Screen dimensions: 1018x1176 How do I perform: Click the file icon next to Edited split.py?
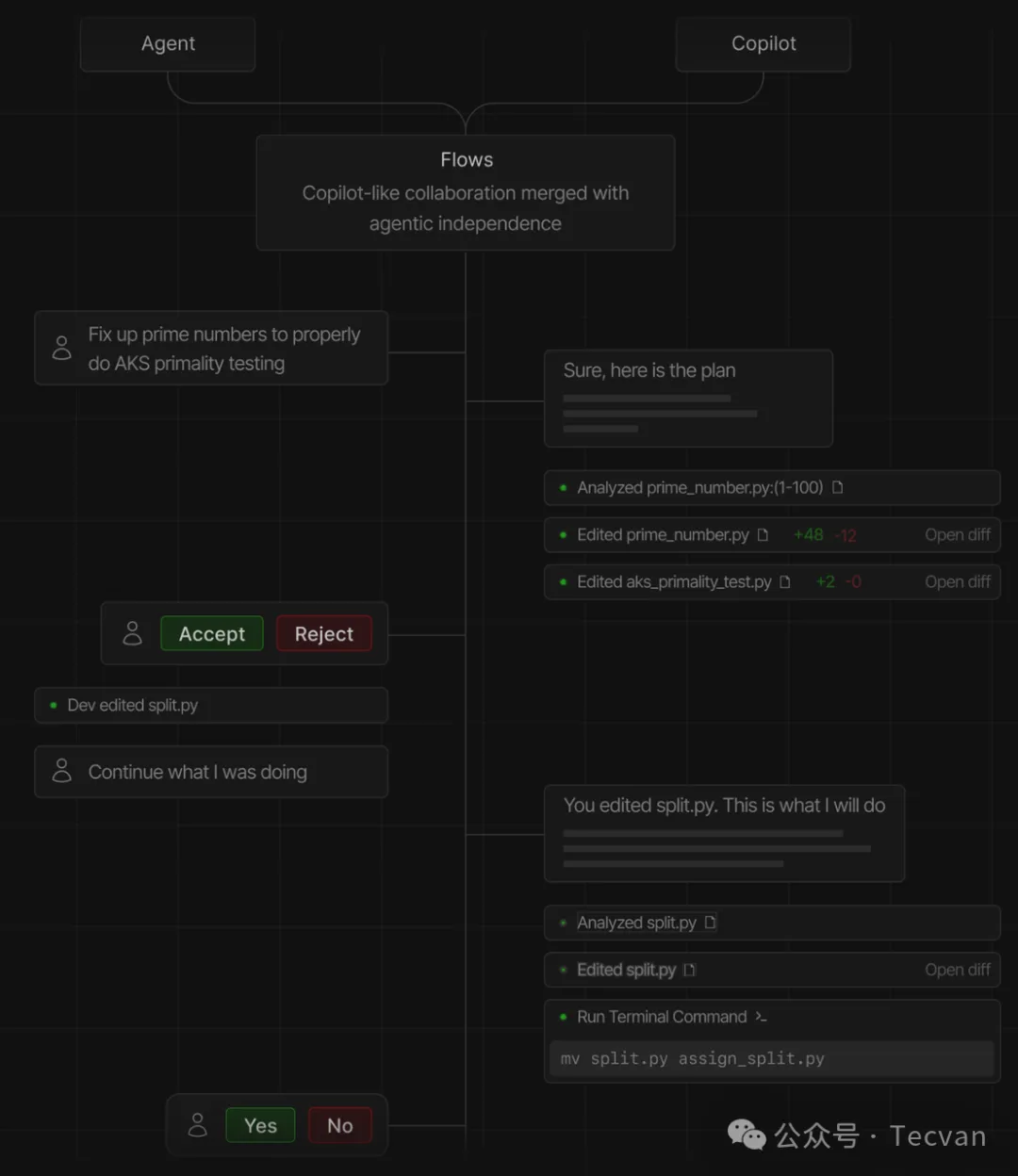click(689, 970)
